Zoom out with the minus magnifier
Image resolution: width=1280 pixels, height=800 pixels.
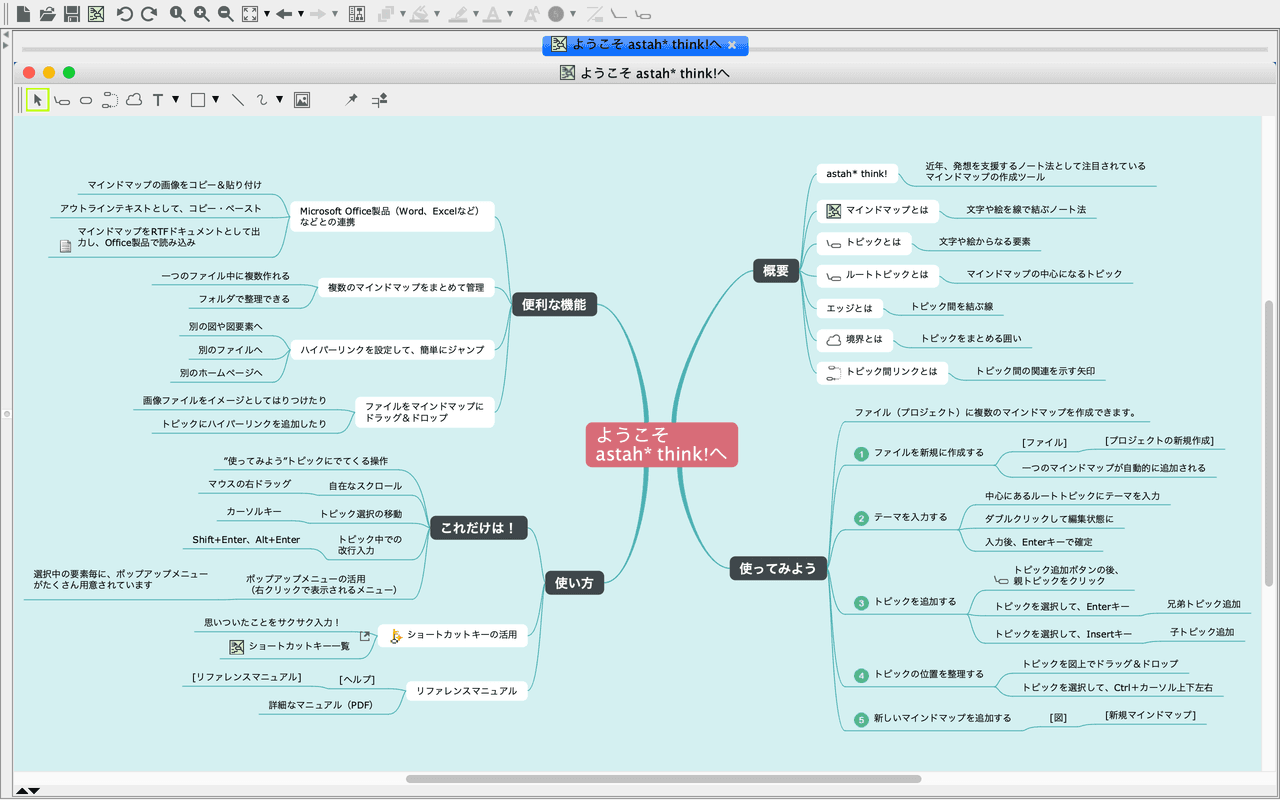(x=226, y=14)
